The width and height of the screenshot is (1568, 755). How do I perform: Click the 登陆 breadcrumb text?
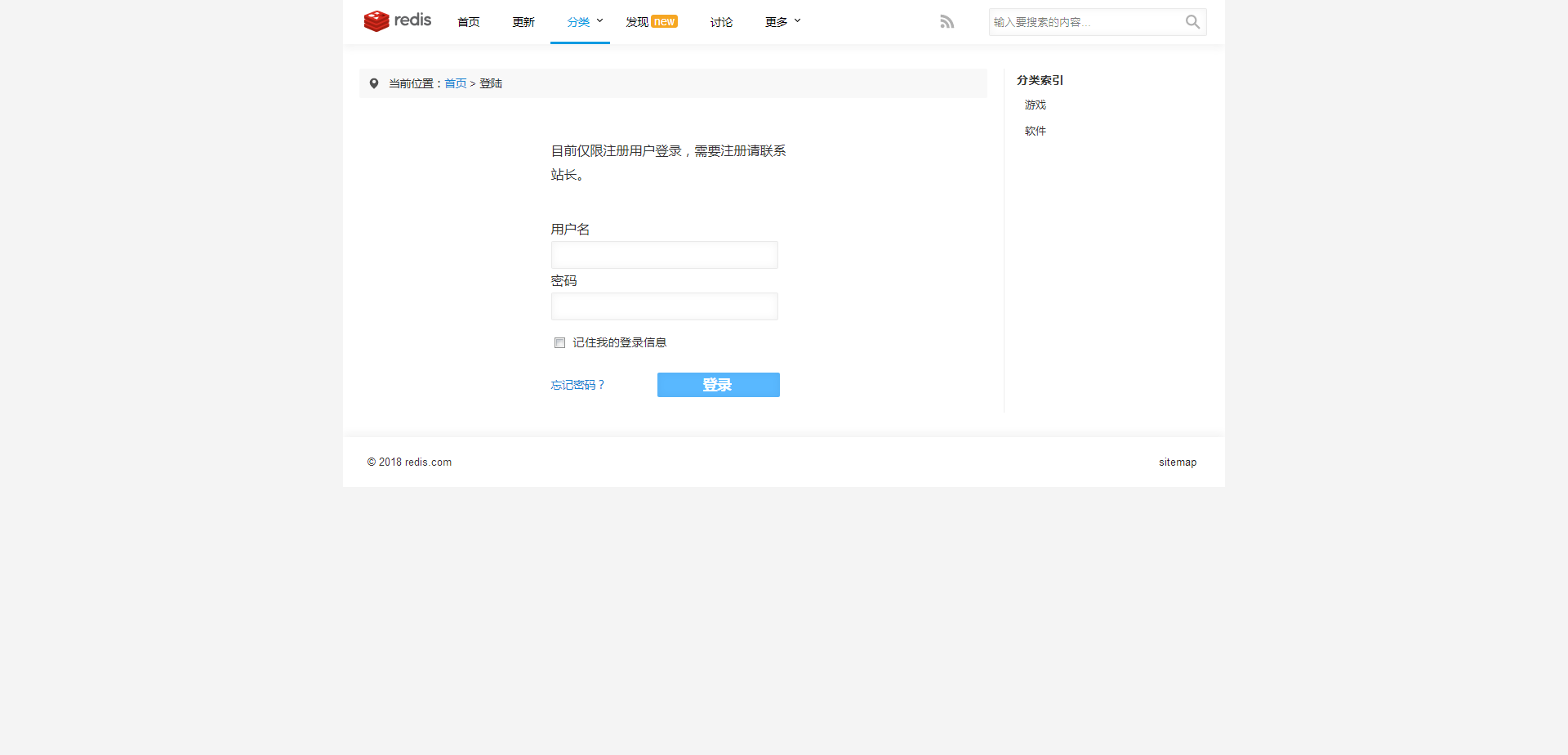coord(491,83)
